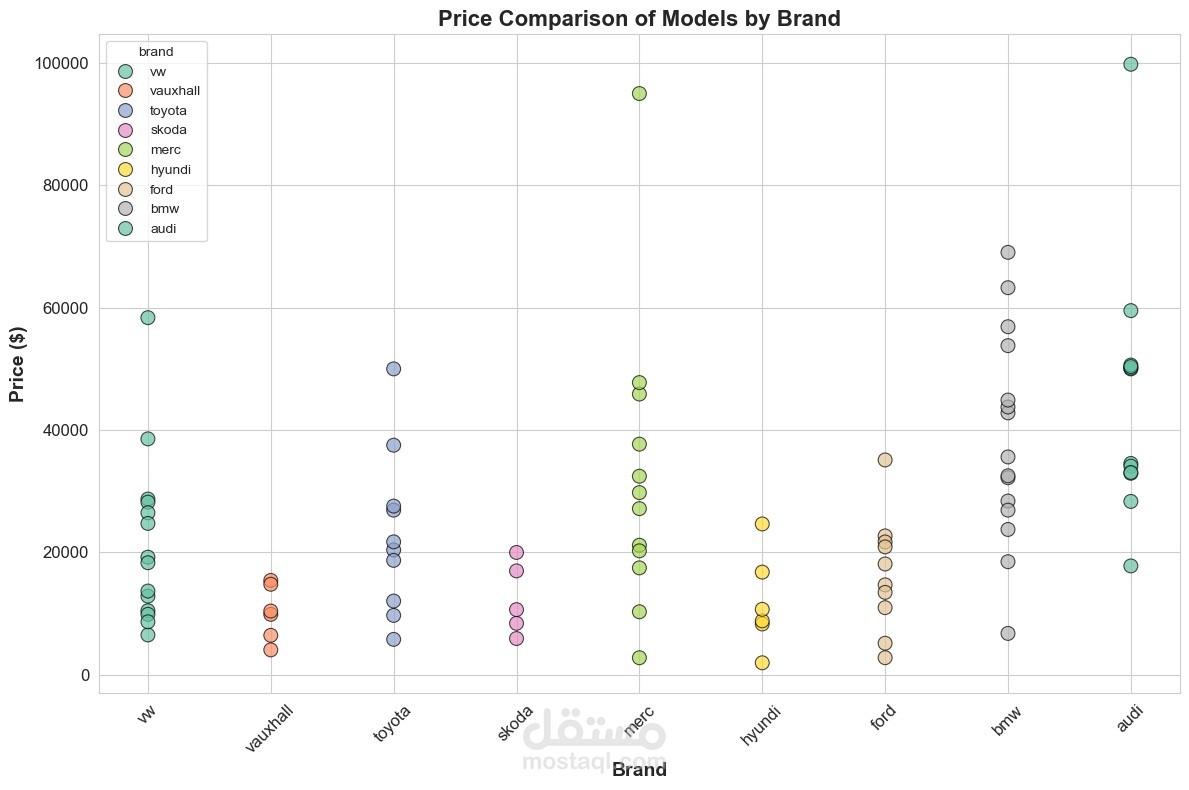Screen dimensions: 1189x790
Task: Select the toyota point at 50000
Action: coord(394,369)
